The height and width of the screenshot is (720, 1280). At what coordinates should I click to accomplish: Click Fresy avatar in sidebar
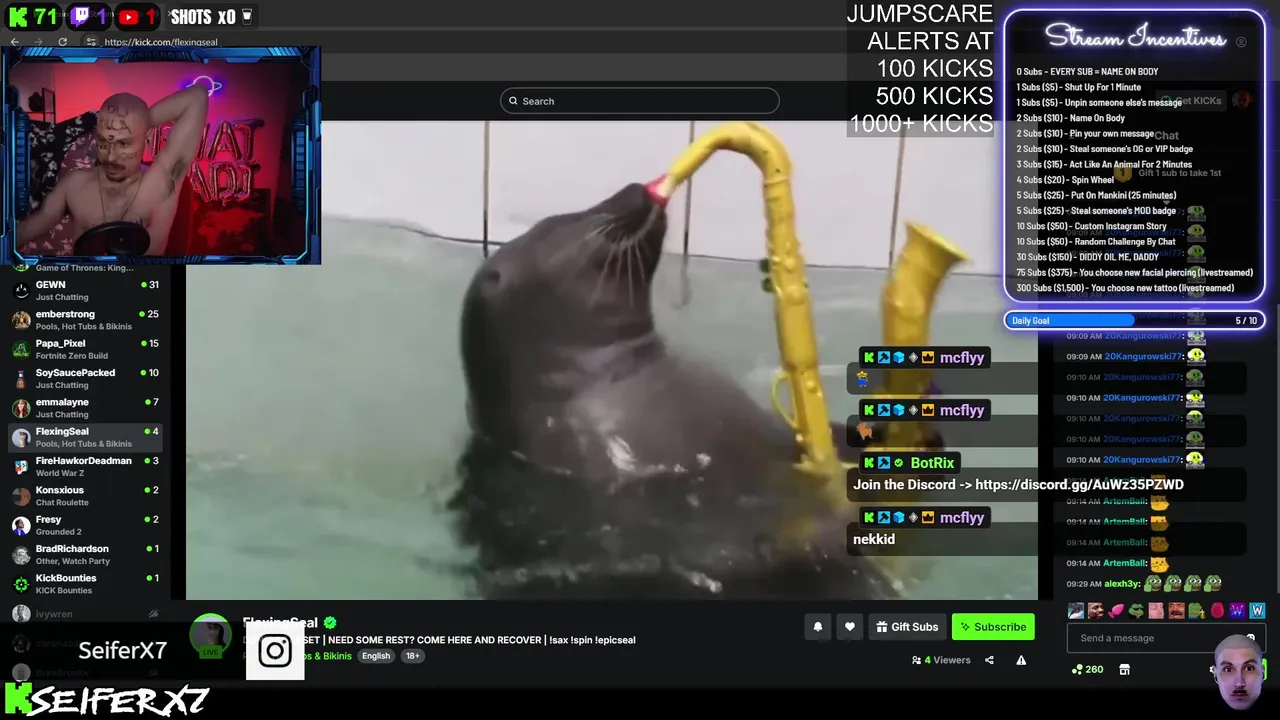21,525
